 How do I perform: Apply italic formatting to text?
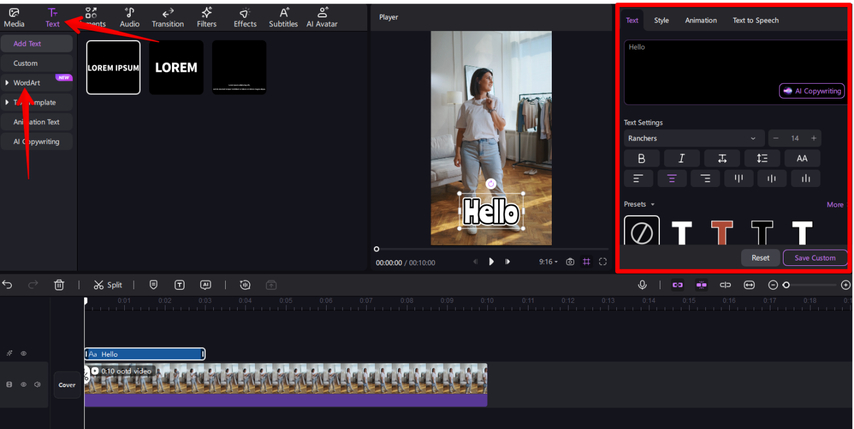click(681, 158)
